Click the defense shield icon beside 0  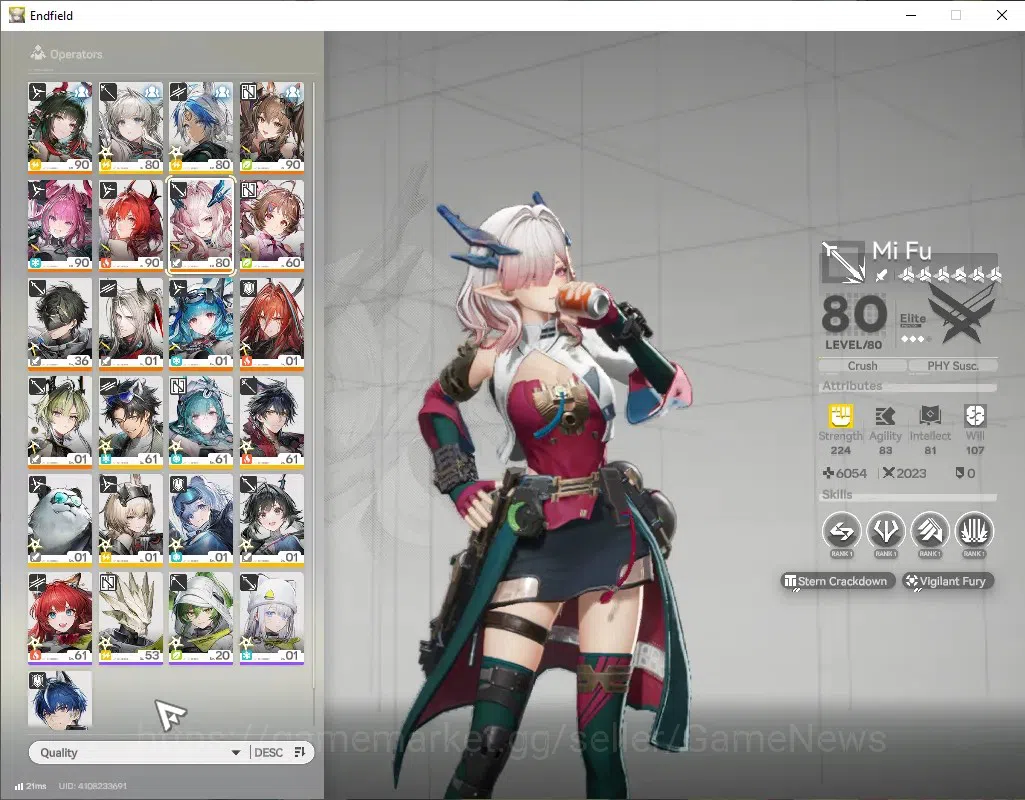(960, 473)
